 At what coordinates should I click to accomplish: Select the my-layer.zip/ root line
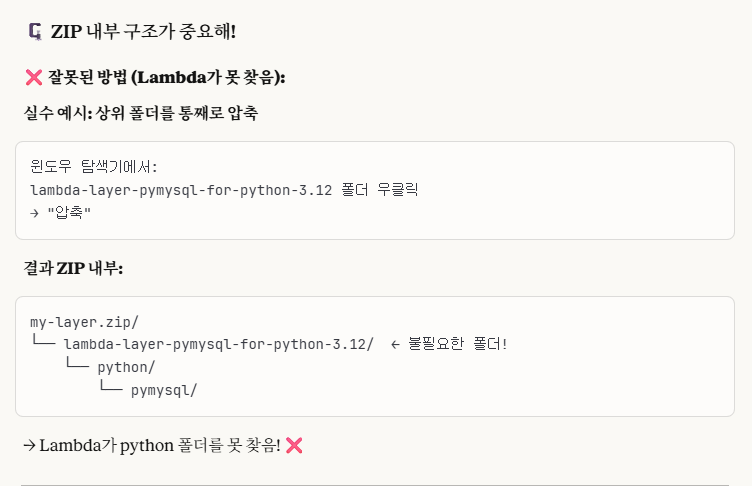[84, 322]
